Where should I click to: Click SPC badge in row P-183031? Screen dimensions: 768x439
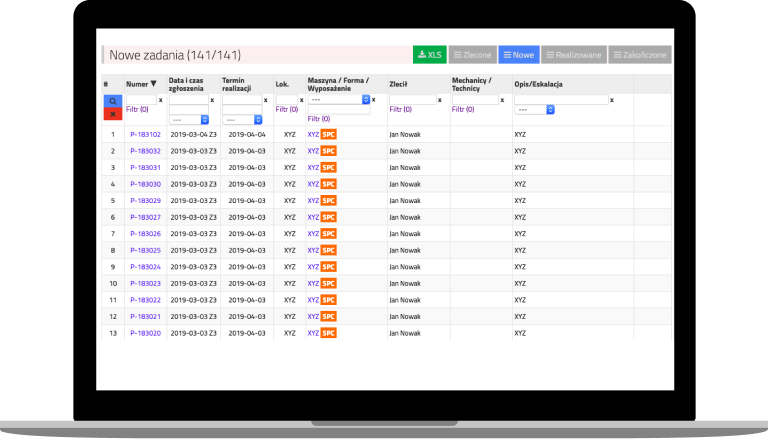(x=329, y=168)
